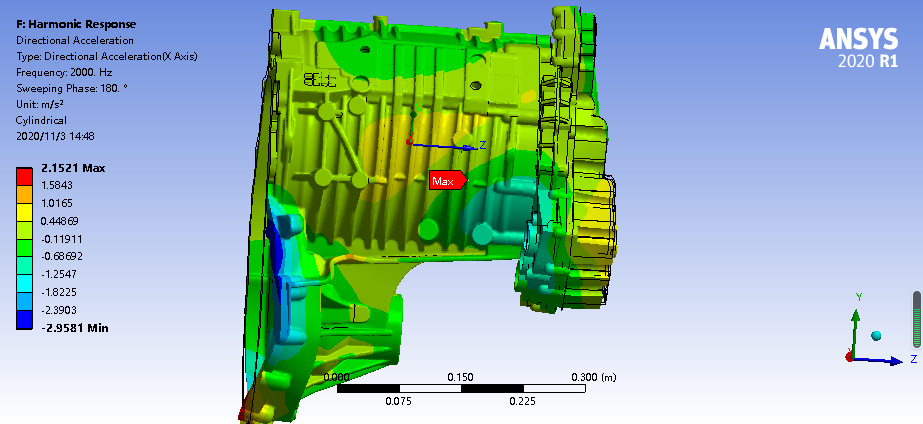Select the yellow legend color band
Screen dimensions: 923x424
pyautogui.click(x=24, y=211)
